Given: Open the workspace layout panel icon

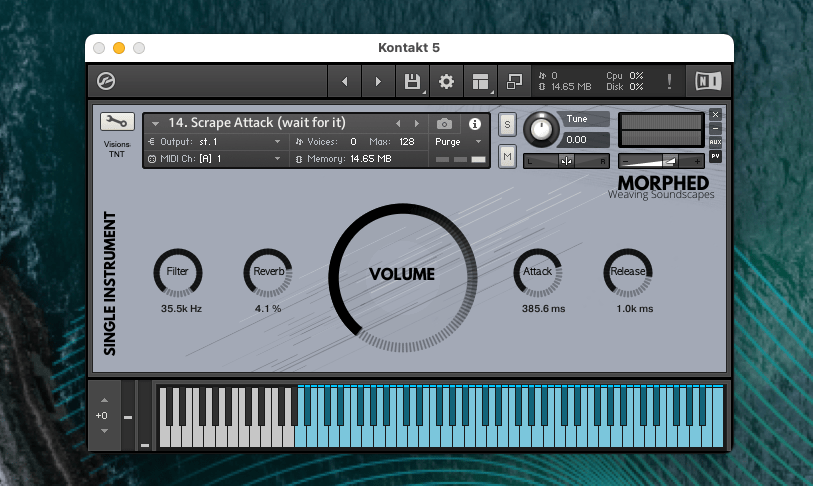Looking at the screenshot, I should (x=480, y=81).
